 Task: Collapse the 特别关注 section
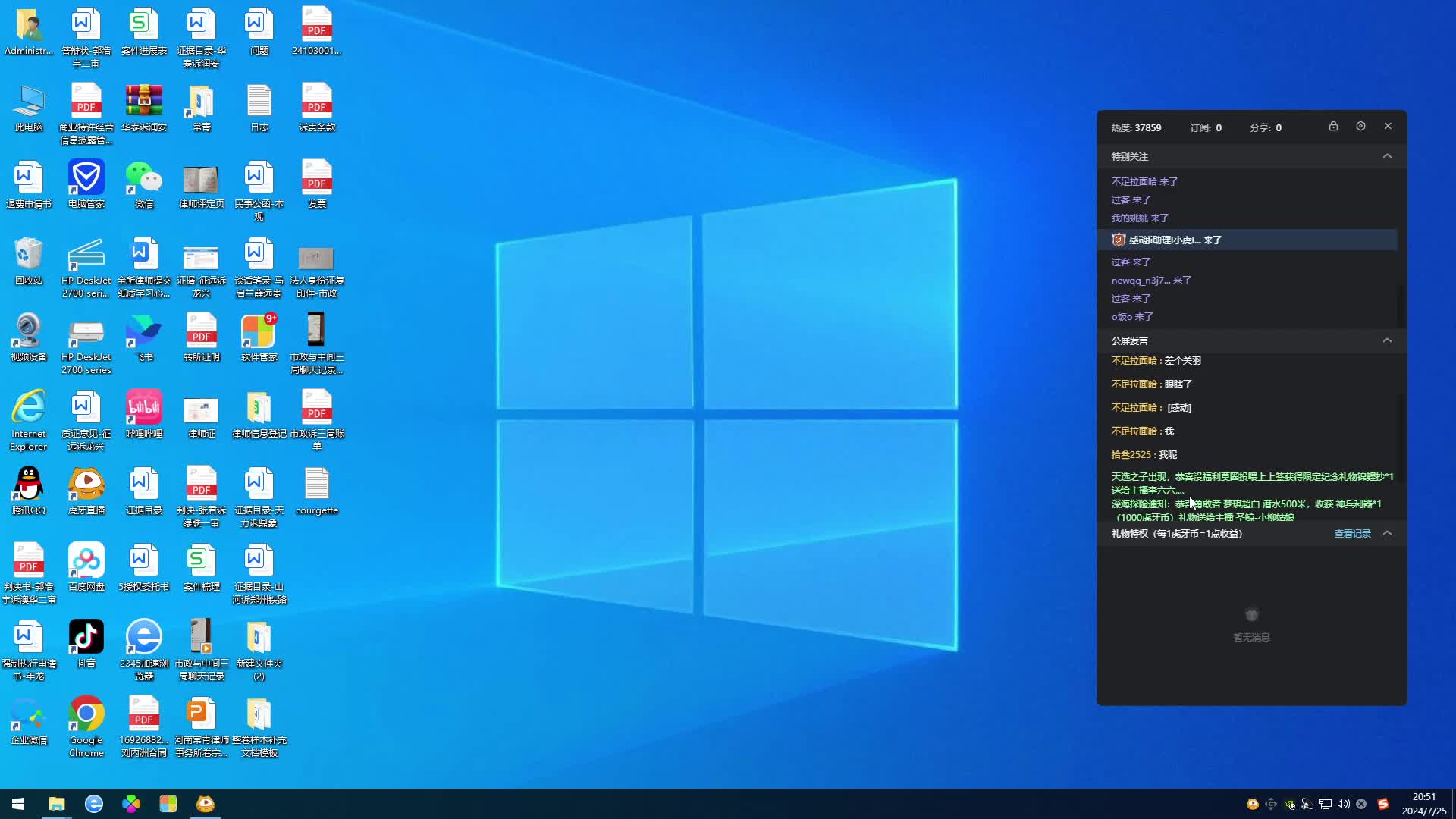[1387, 156]
